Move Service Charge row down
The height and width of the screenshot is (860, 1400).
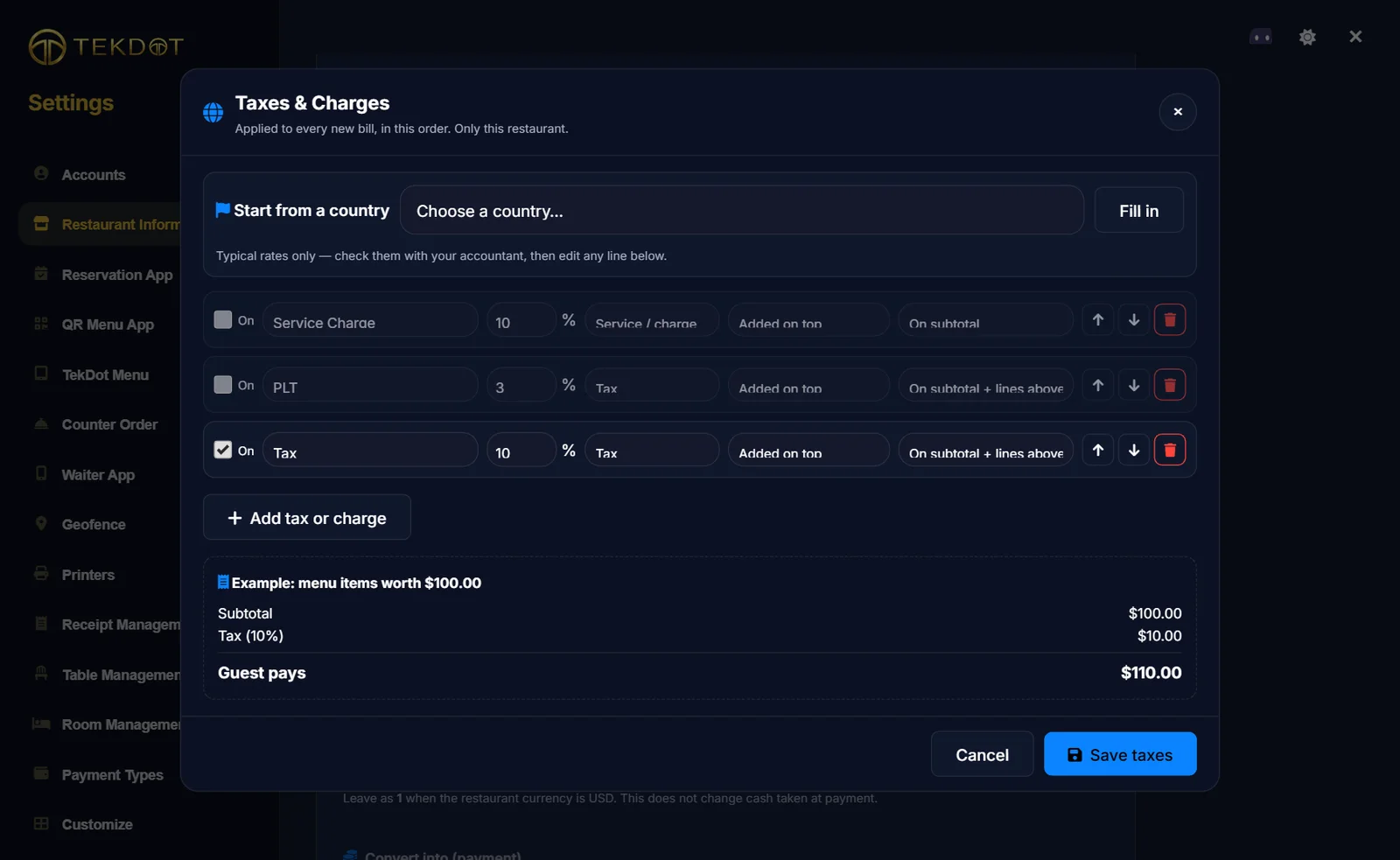[x=1134, y=320]
